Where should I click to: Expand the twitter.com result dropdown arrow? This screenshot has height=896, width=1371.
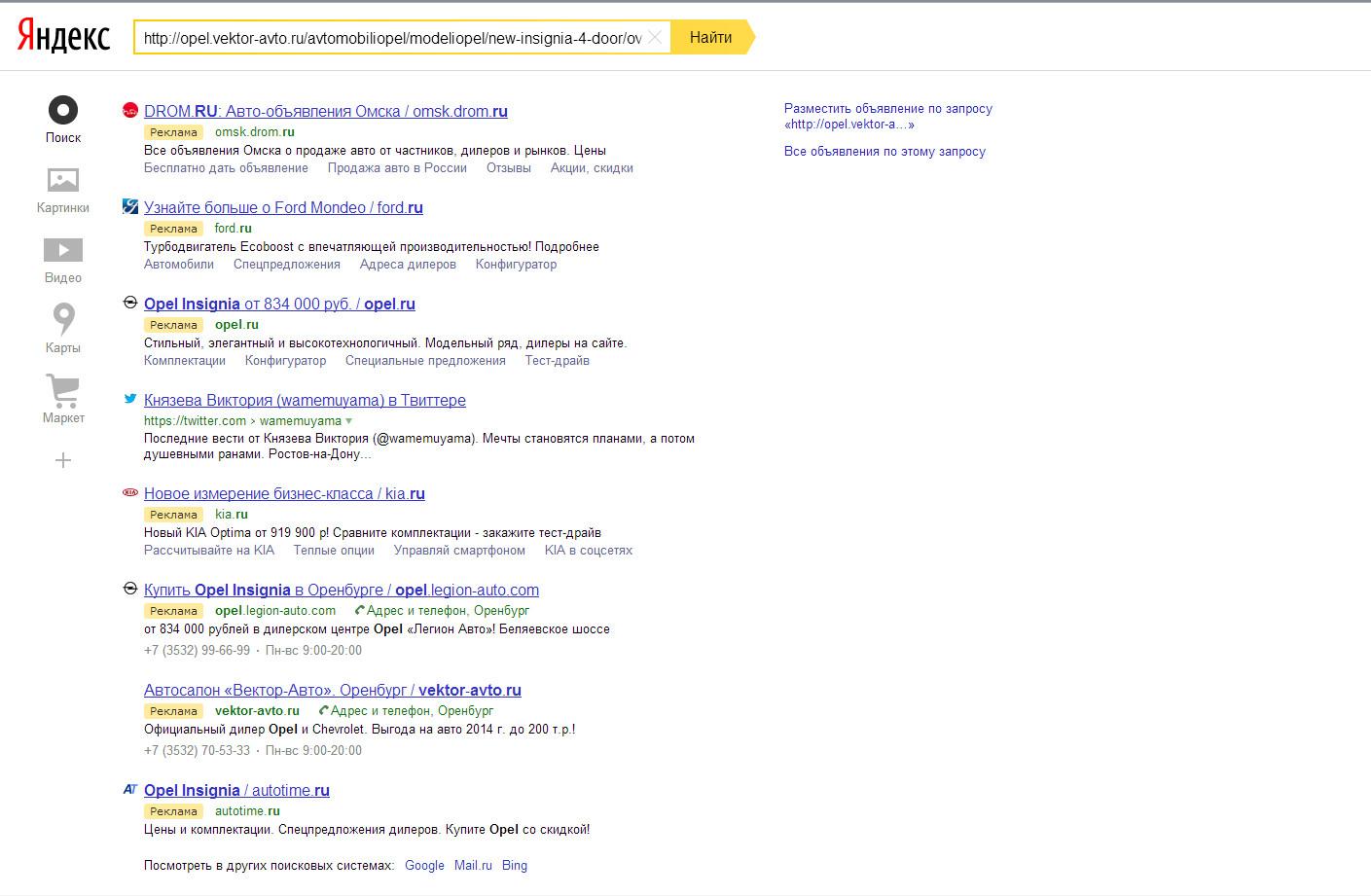(x=349, y=421)
